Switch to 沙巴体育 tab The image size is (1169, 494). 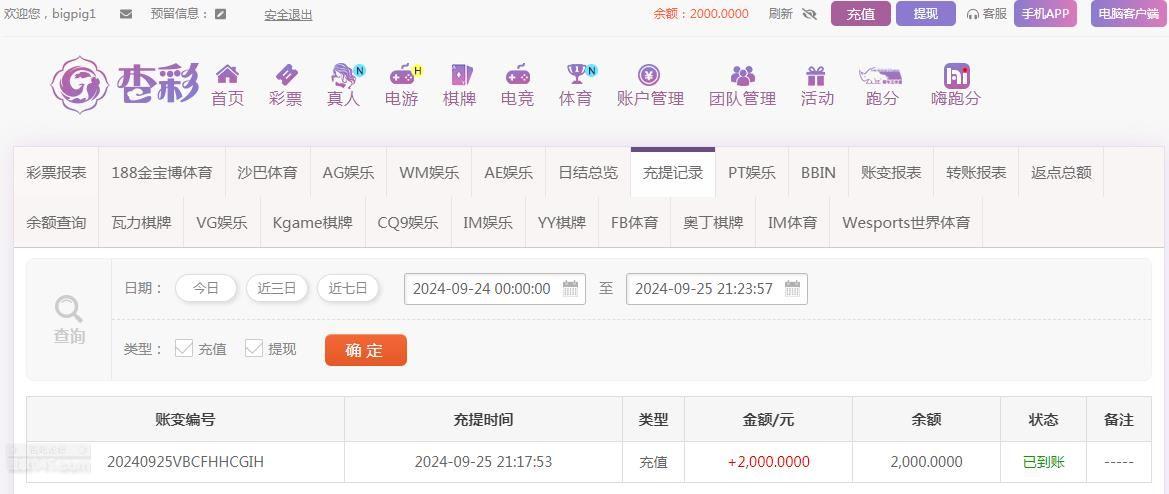(x=268, y=173)
